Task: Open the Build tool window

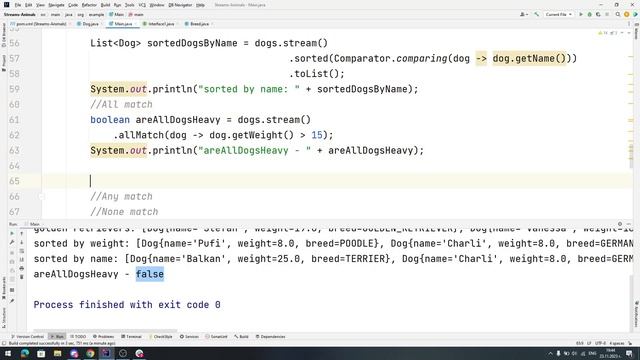Action: (x=241, y=337)
